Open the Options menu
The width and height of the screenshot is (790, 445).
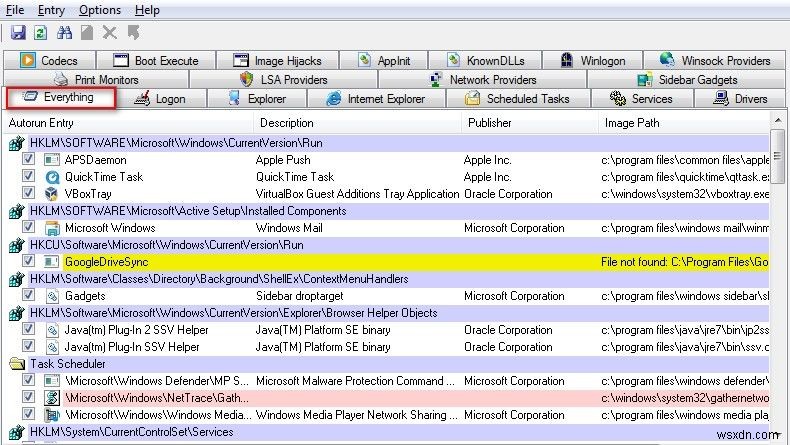(x=100, y=10)
